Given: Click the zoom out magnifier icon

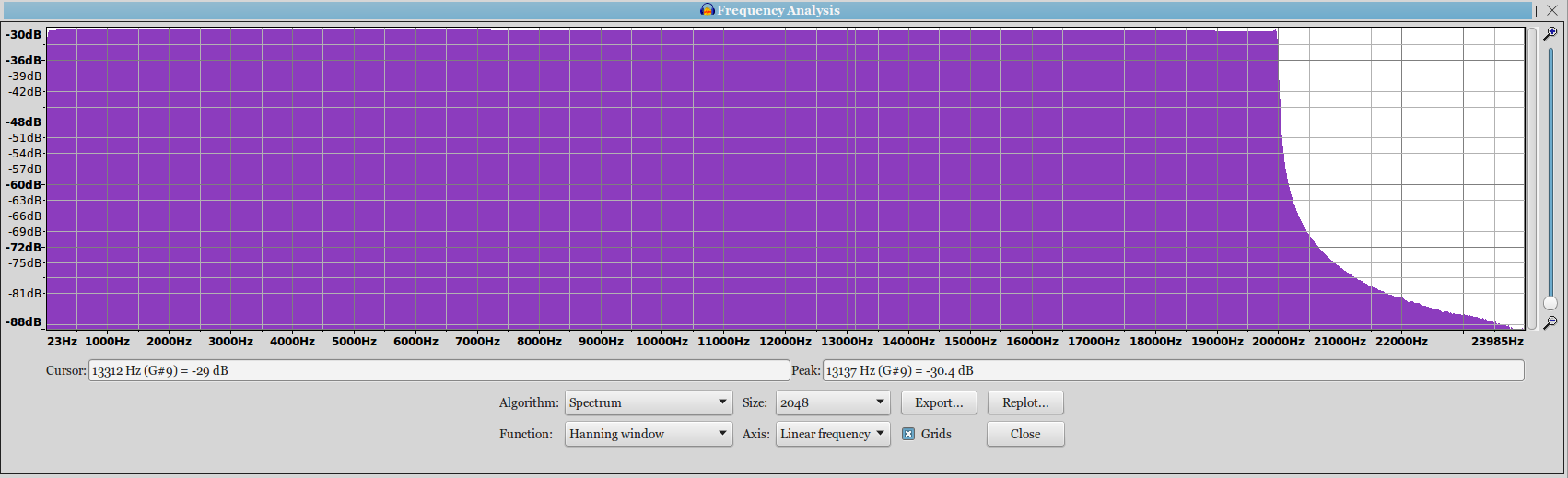Looking at the screenshot, I should click(x=1550, y=322).
